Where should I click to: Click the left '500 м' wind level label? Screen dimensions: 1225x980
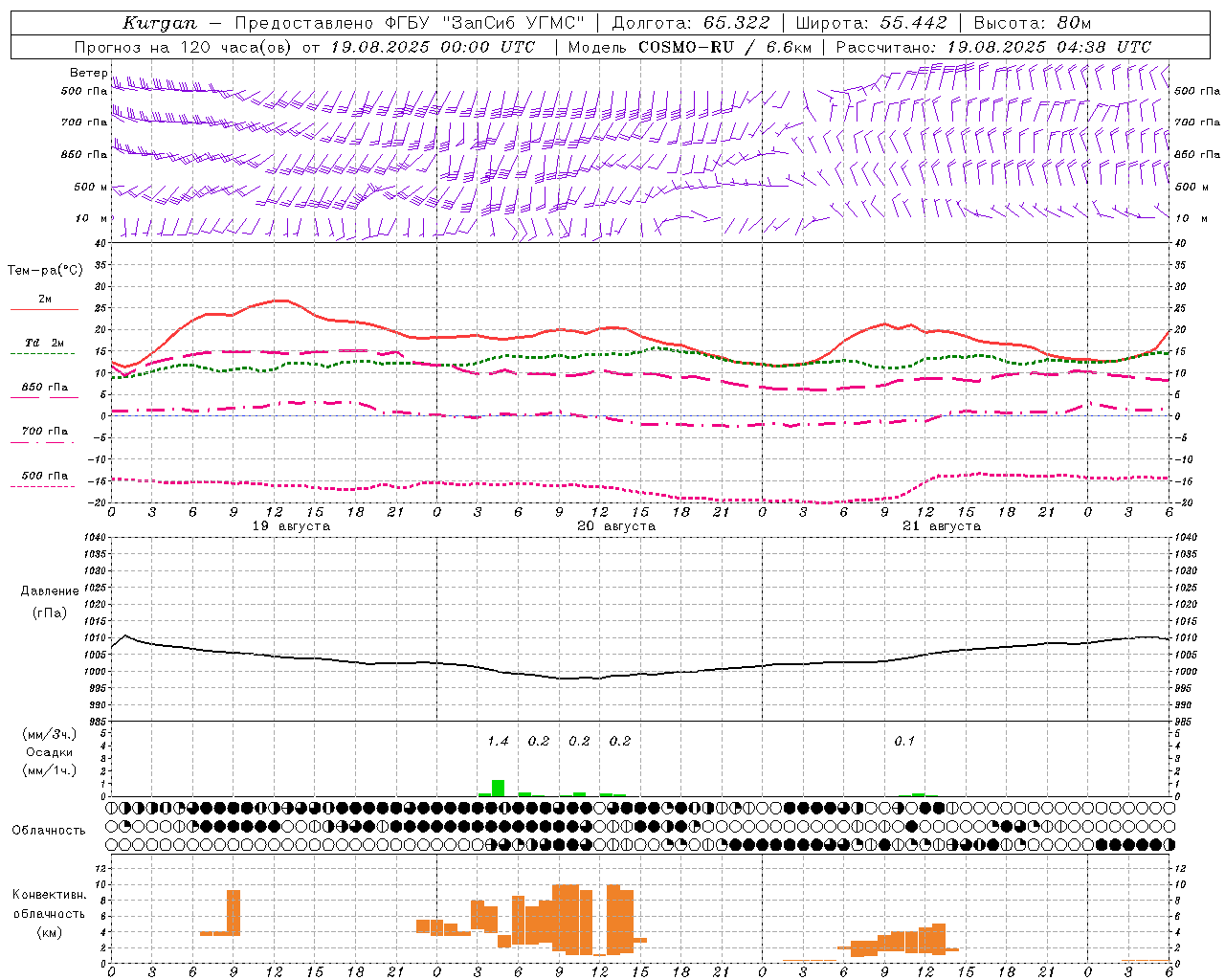tap(91, 187)
